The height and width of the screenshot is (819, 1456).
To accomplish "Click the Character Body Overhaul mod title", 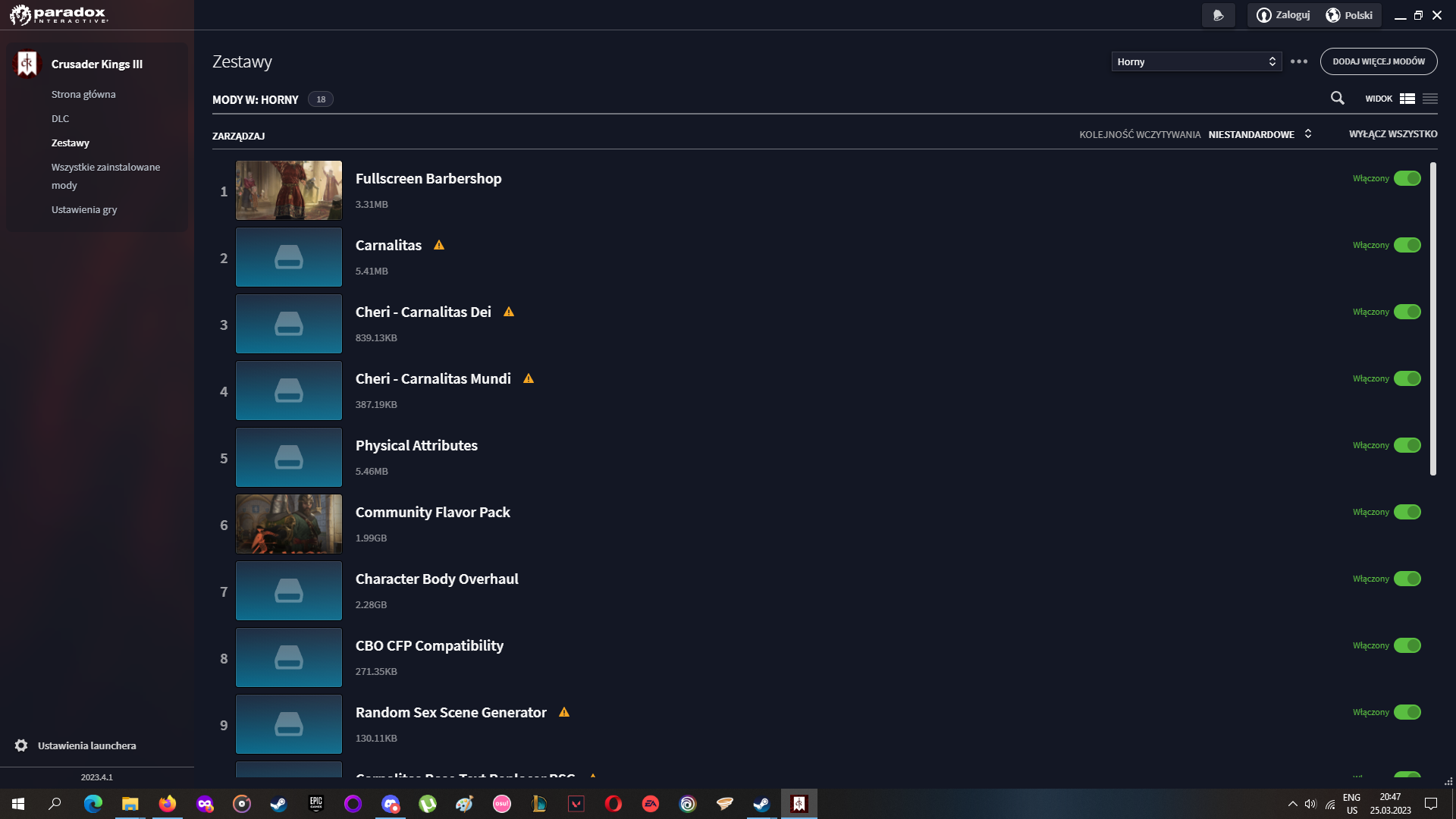I will [x=437, y=579].
